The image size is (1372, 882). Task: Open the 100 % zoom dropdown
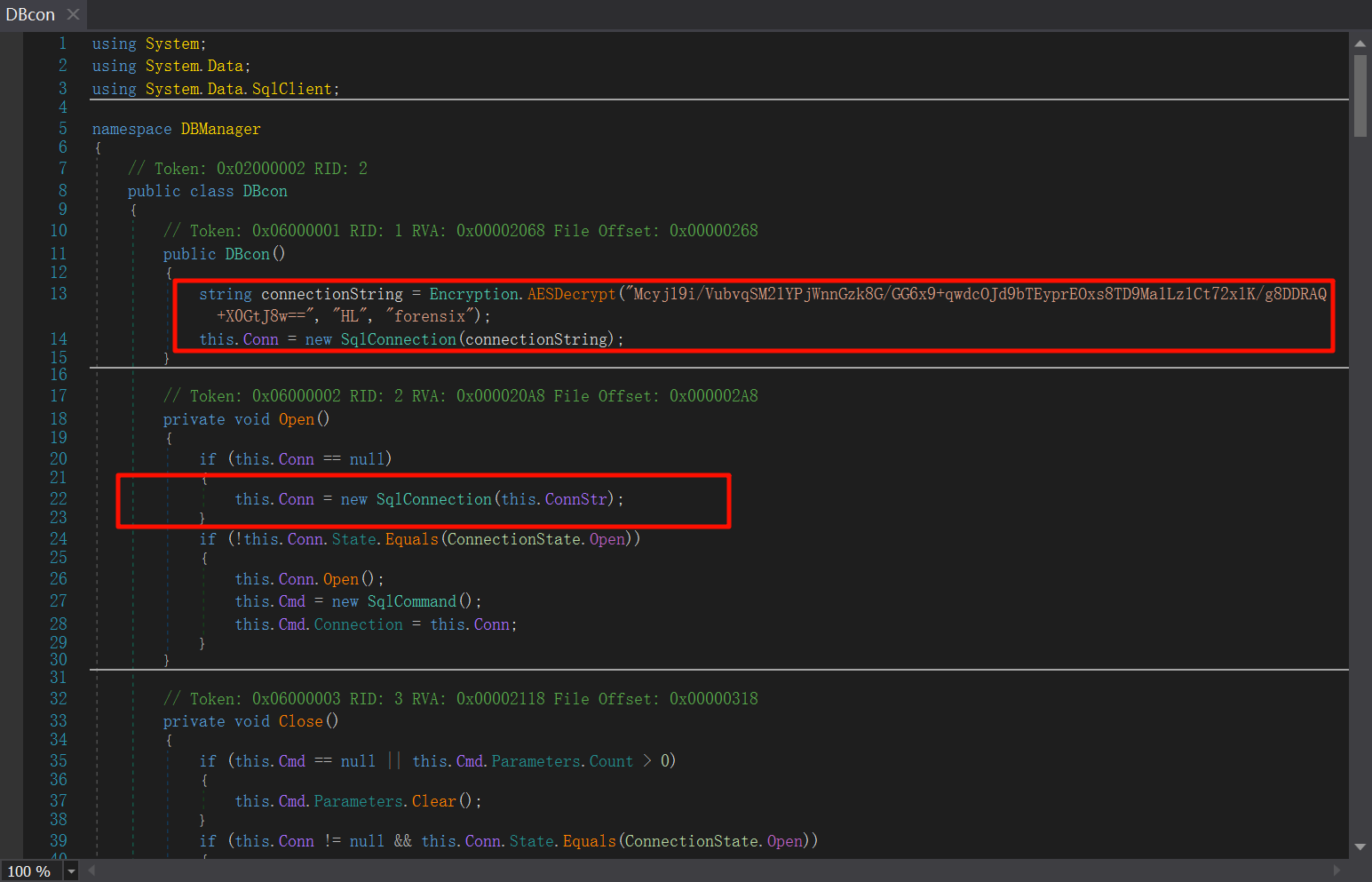(x=71, y=871)
